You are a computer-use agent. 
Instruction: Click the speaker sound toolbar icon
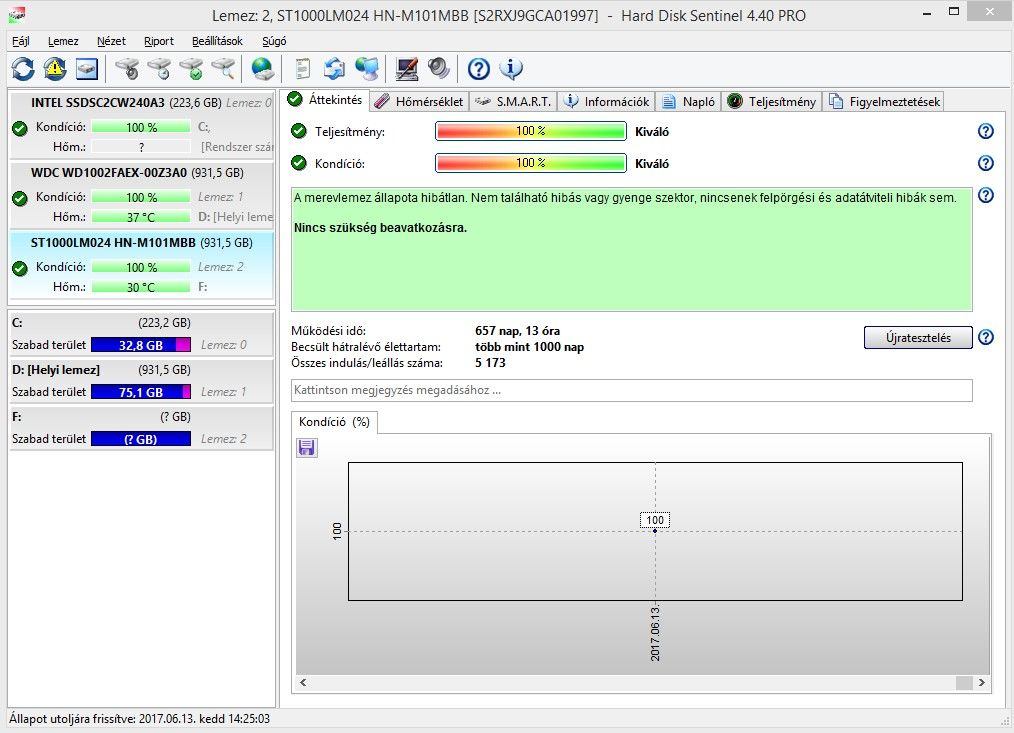438,69
